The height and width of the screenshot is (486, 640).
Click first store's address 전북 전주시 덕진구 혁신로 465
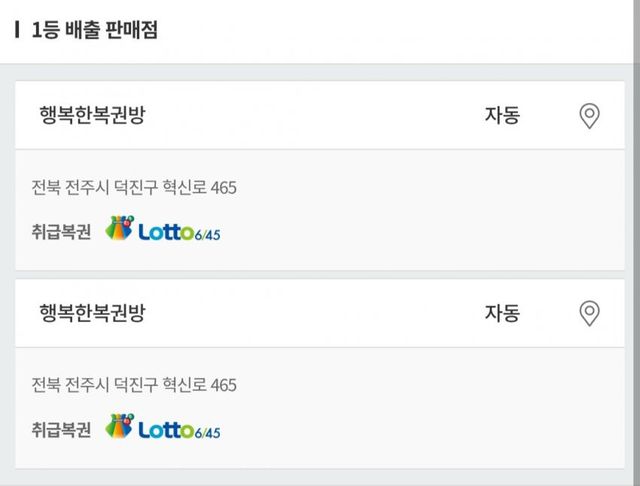[134, 187]
